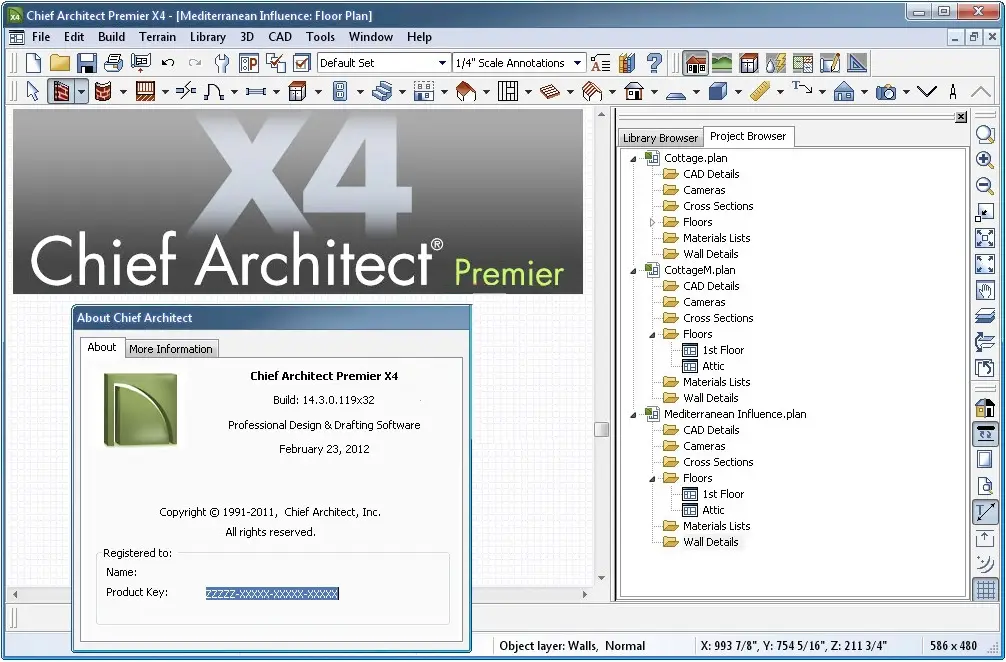Click the drawing area scroll-down arrow

601,578
